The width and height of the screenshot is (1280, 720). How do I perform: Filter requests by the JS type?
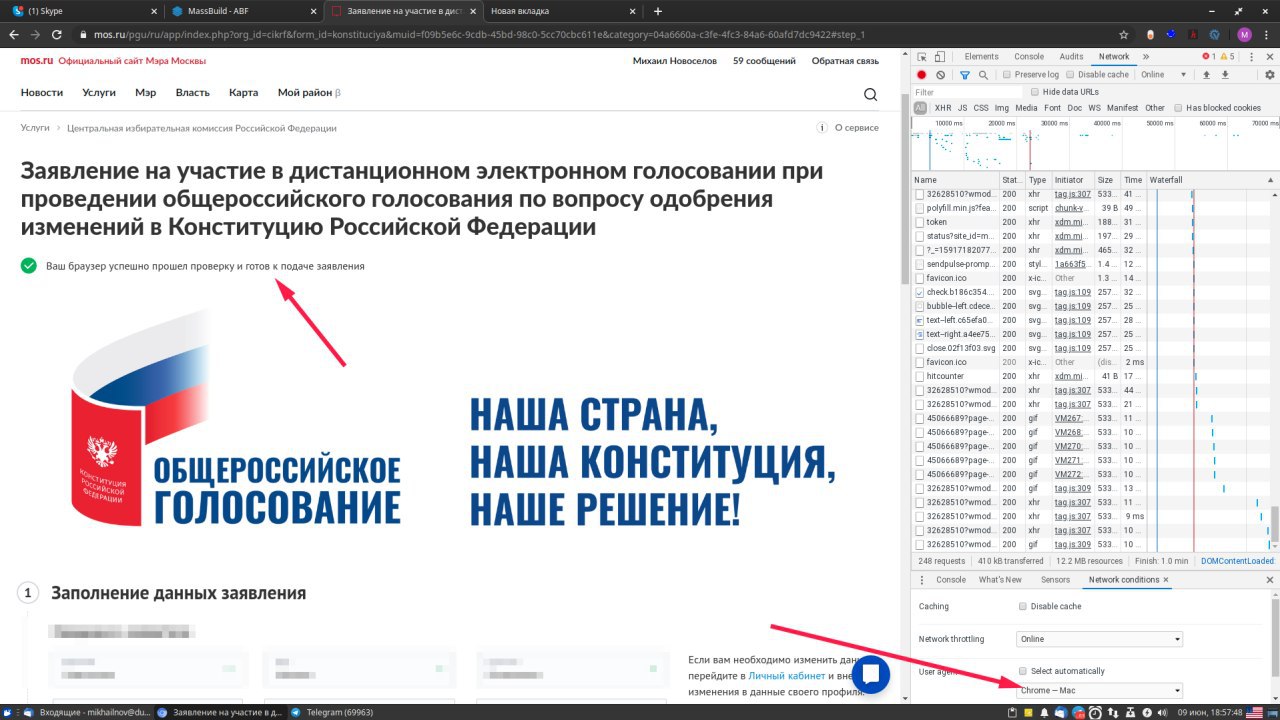point(962,108)
